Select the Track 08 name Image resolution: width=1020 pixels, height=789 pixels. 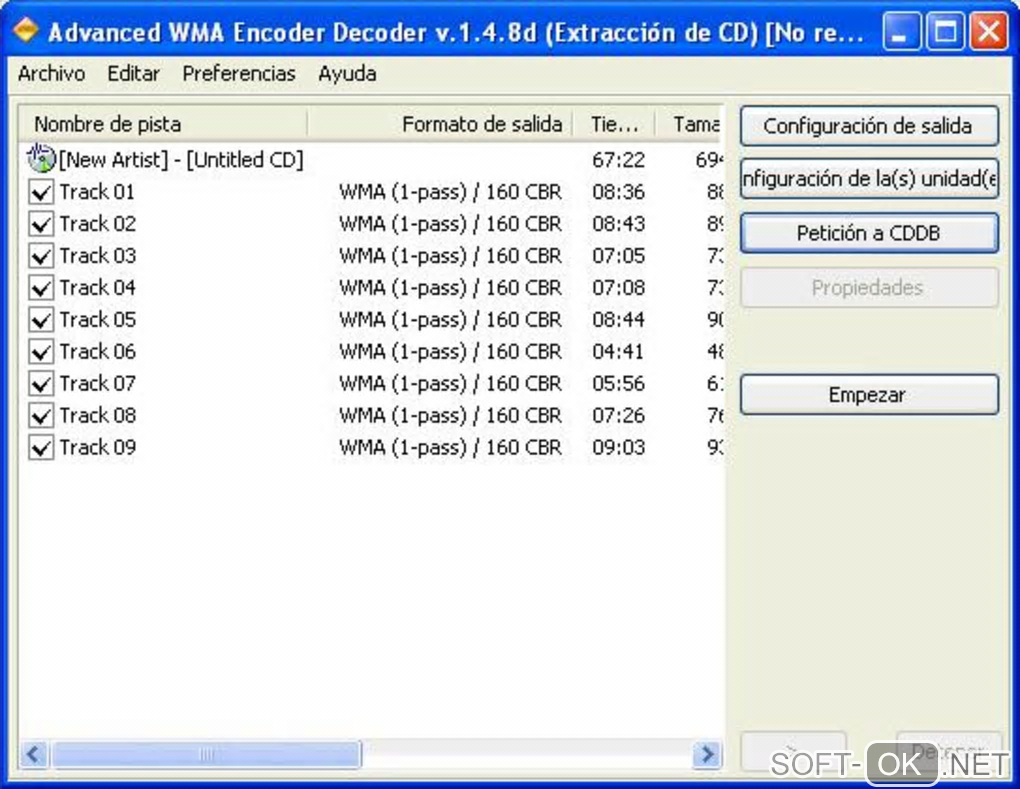pyautogui.click(x=98, y=415)
